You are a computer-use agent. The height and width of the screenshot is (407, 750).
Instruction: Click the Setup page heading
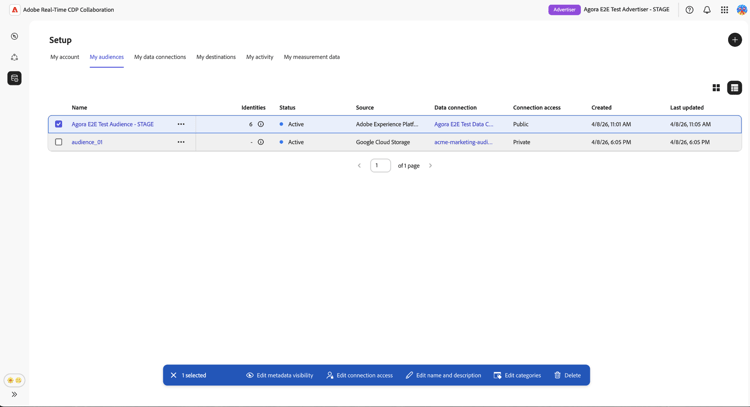[60, 40]
